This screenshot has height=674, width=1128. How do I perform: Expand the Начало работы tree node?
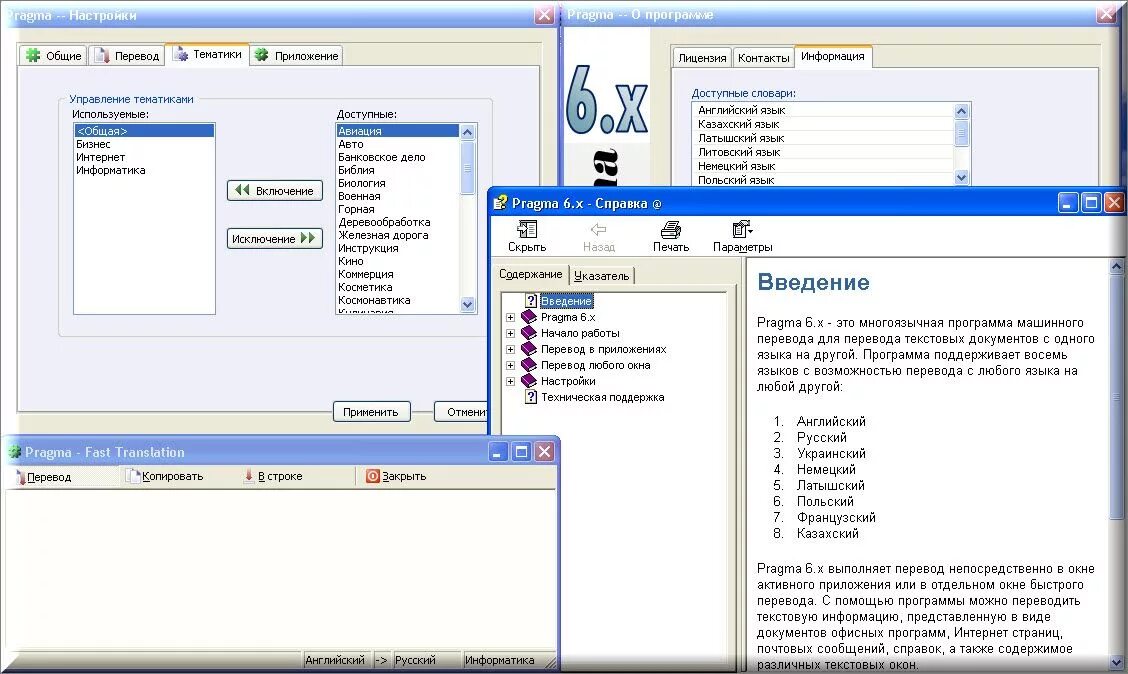510,333
